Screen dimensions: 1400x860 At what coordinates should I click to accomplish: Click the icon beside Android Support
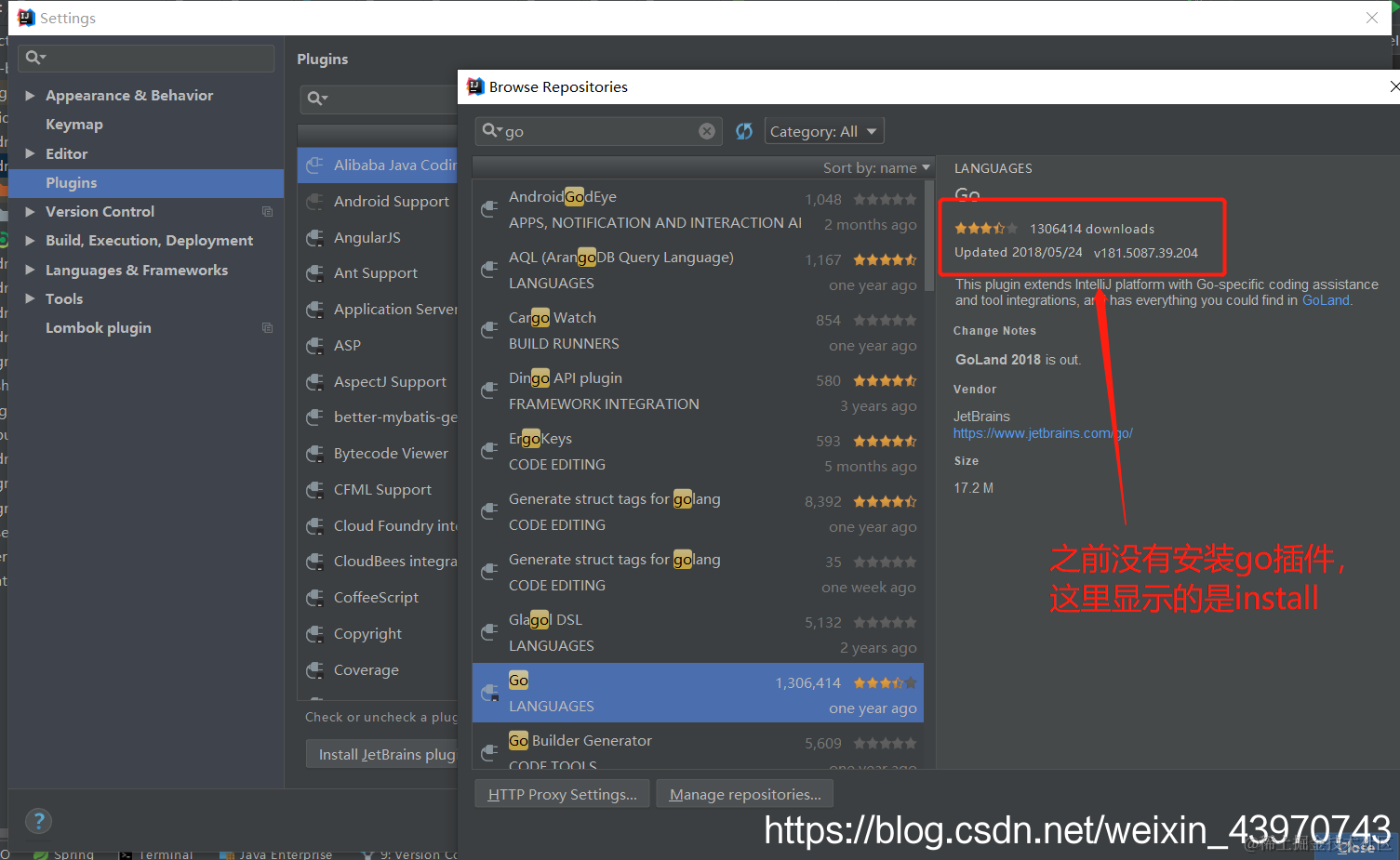tap(315, 201)
